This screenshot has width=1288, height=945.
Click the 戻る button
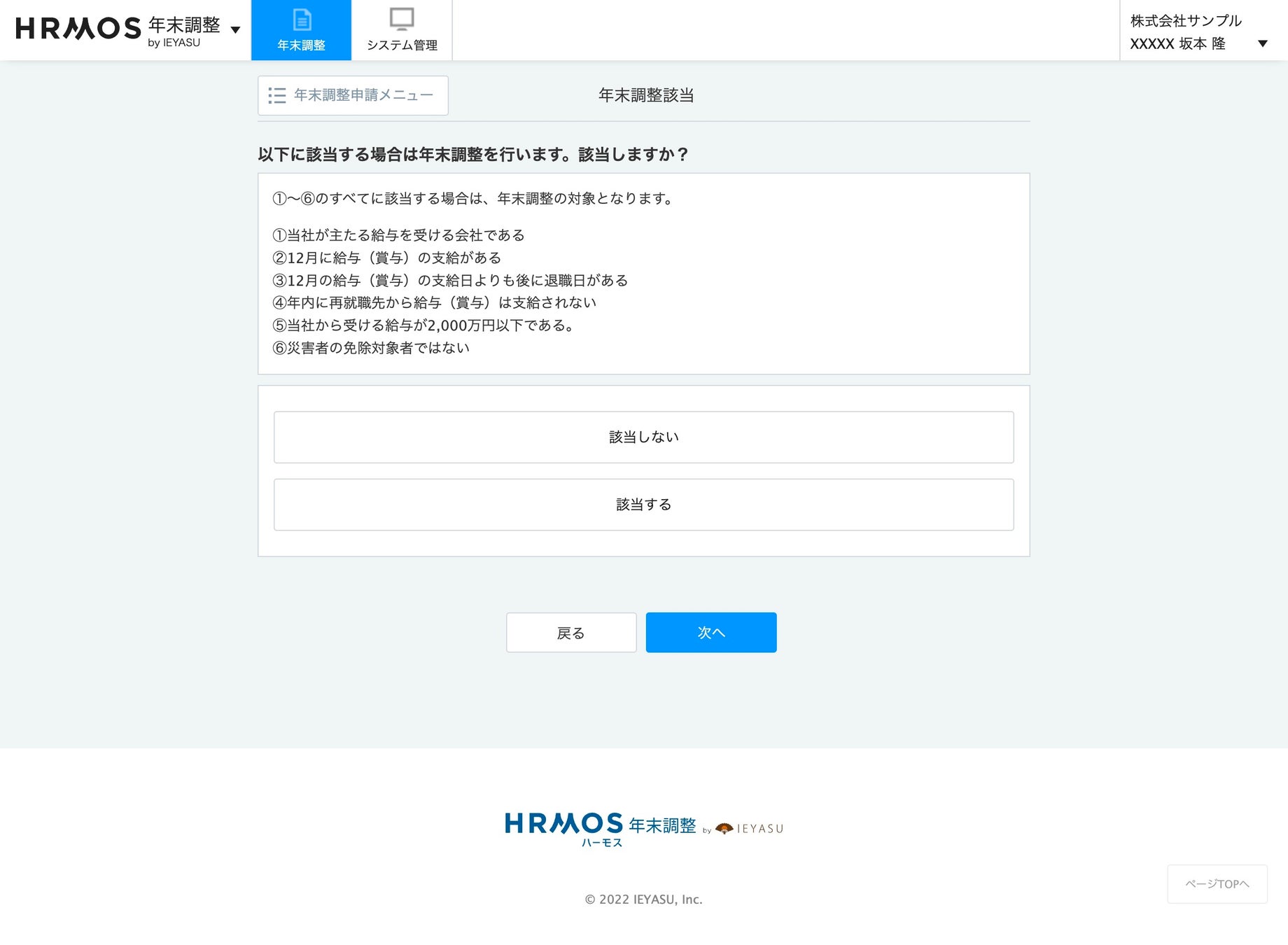pos(571,633)
